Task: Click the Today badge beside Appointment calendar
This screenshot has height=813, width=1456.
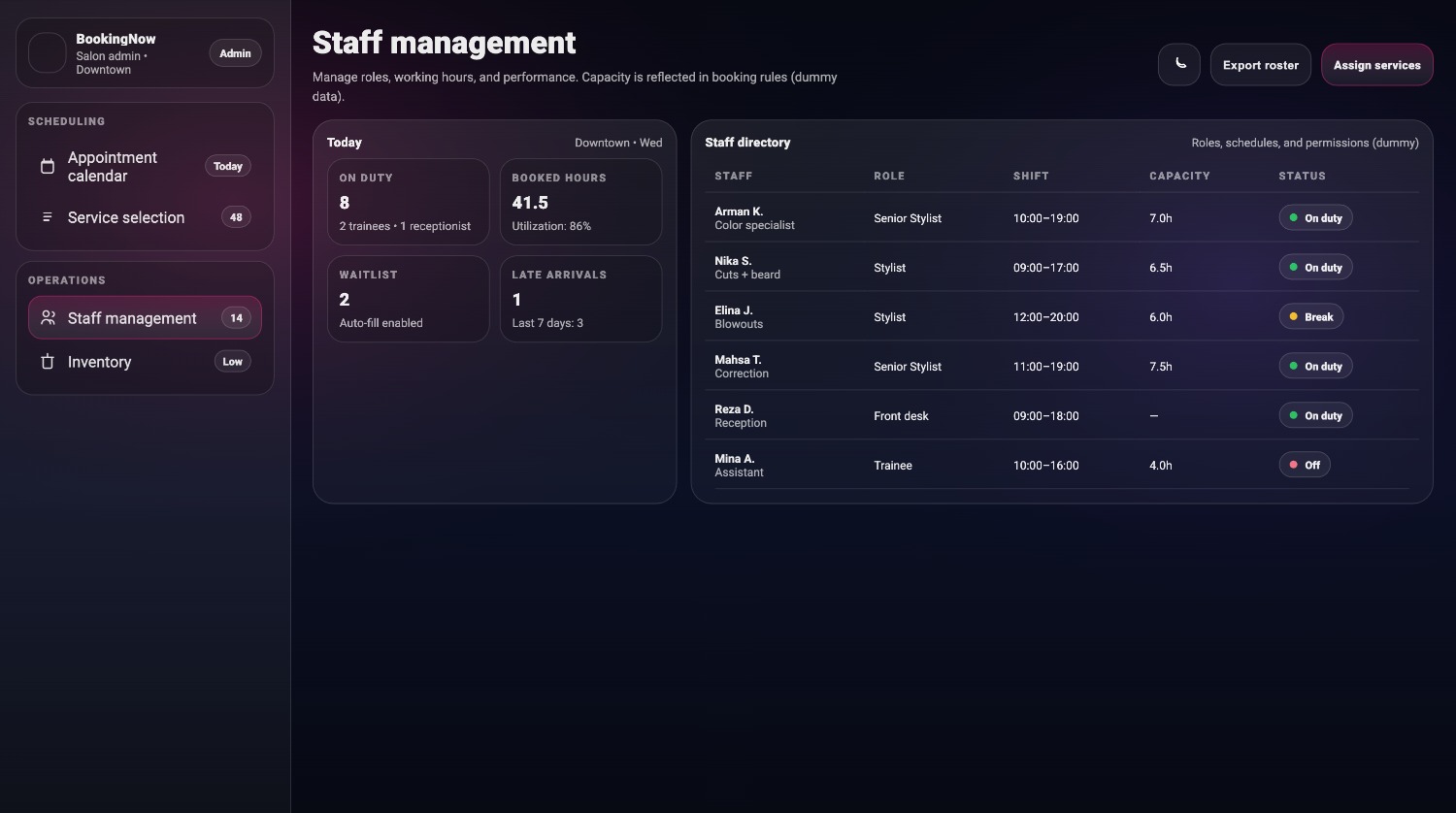Action: click(227, 166)
